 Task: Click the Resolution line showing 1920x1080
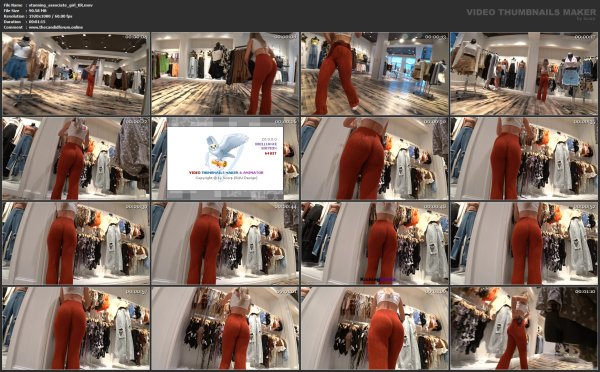tap(38, 16)
